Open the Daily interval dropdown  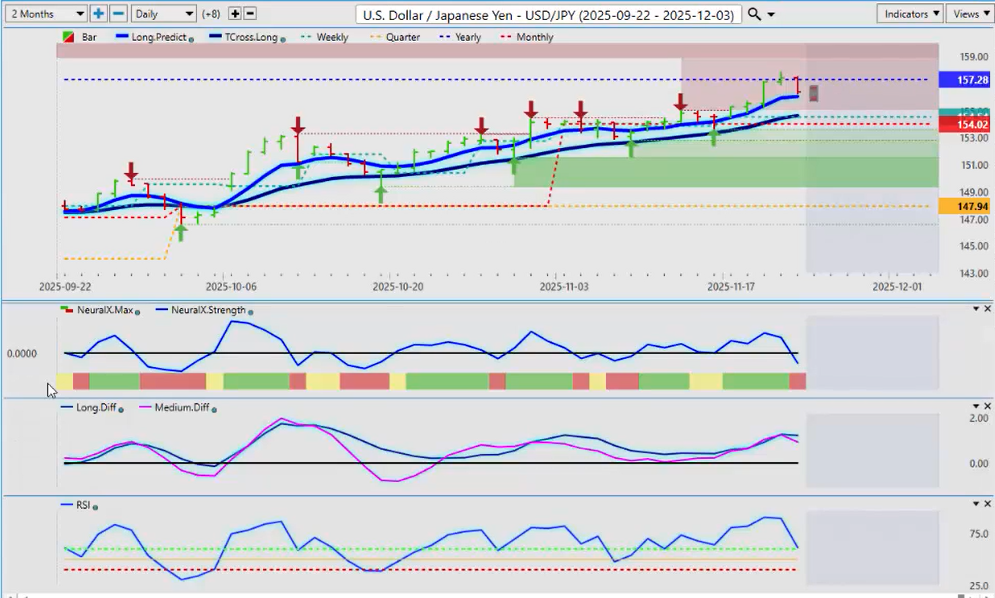pos(163,14)
